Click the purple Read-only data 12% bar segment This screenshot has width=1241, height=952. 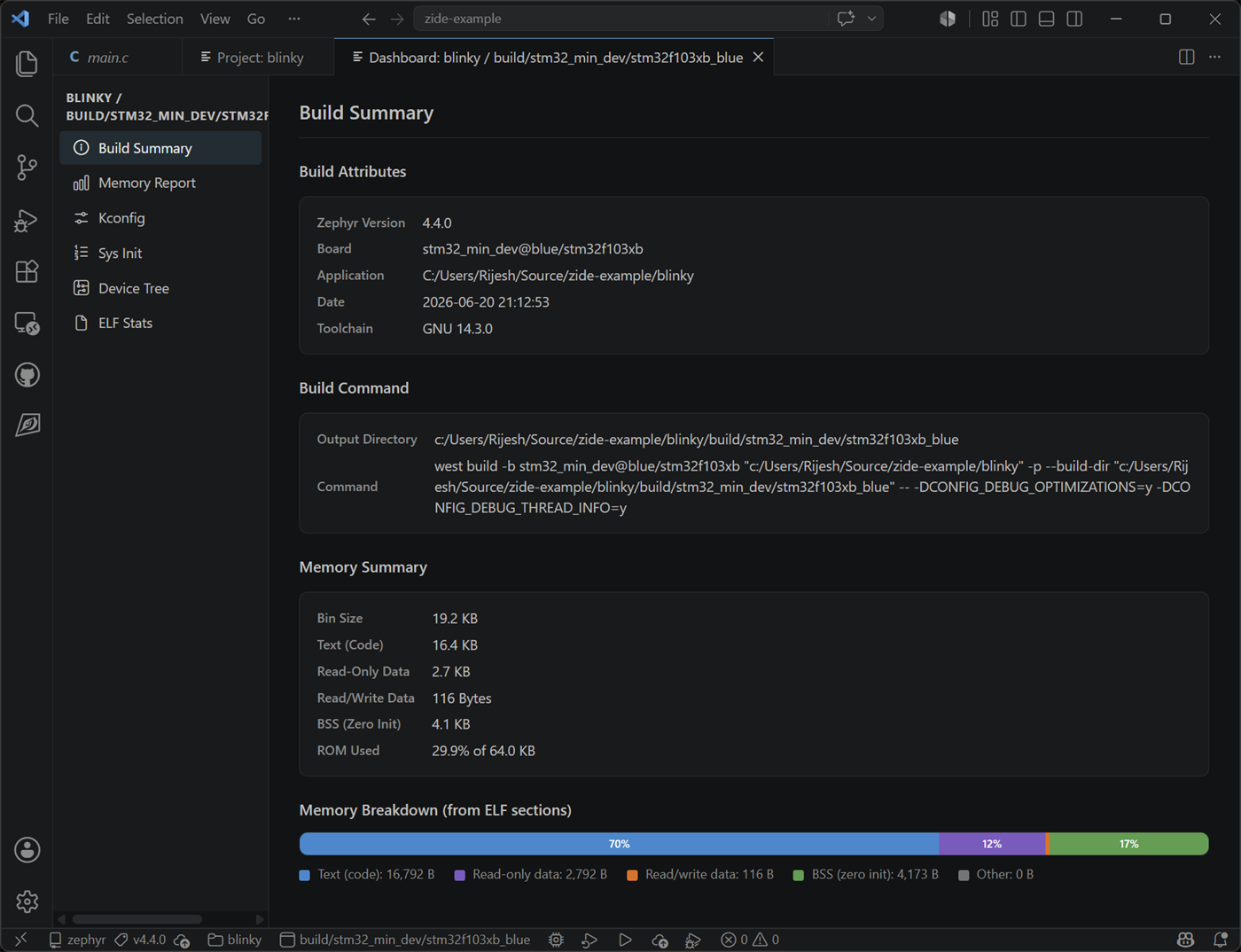992,844
